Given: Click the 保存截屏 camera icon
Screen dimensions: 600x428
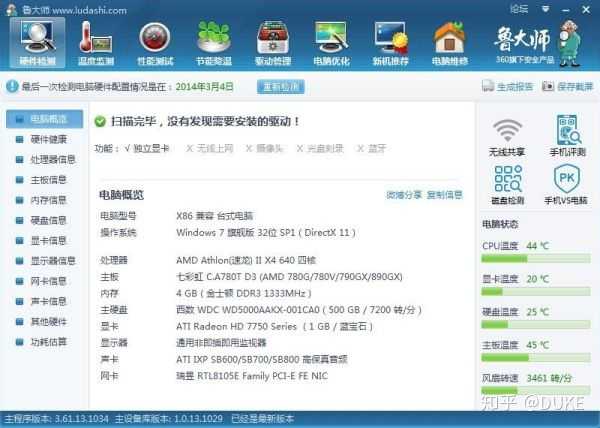Looking at the screenshot, I should [x=548, y=86].
